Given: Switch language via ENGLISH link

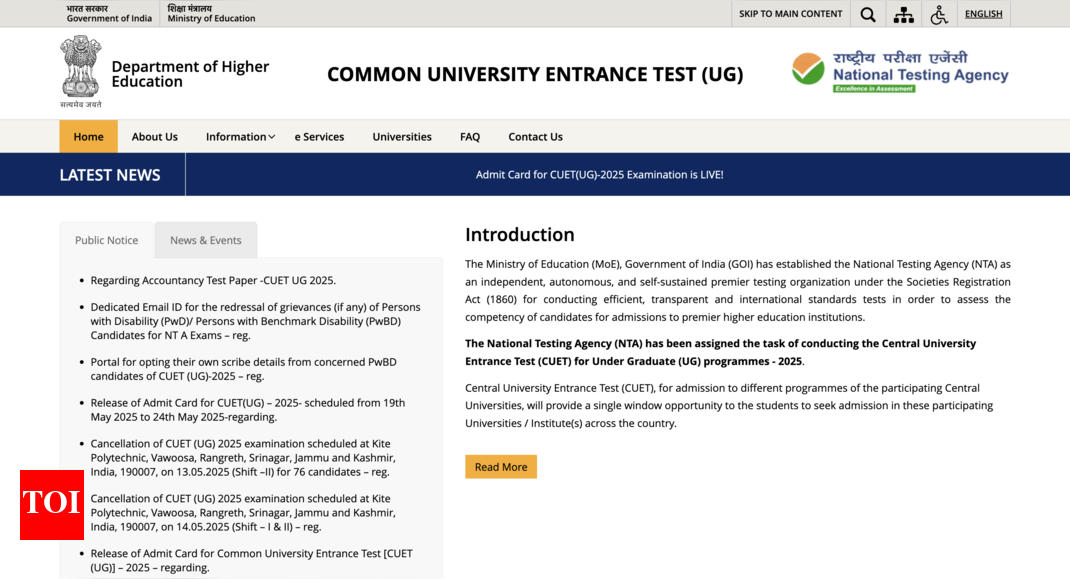Looking at the screenshot, I should point(983,14).
